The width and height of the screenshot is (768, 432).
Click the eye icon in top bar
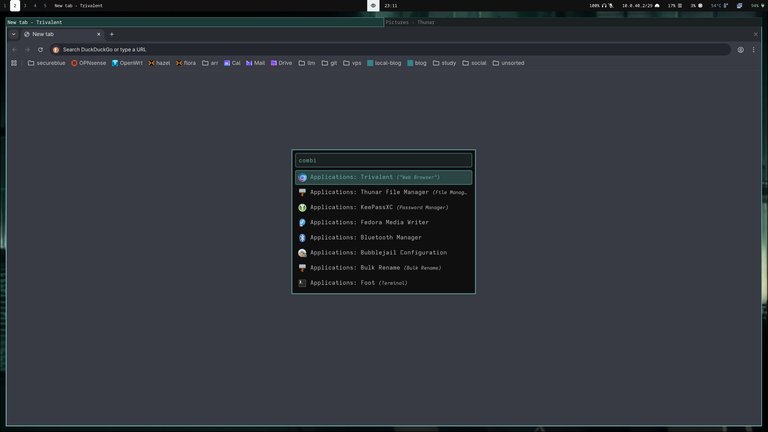(x=373, y=6)
